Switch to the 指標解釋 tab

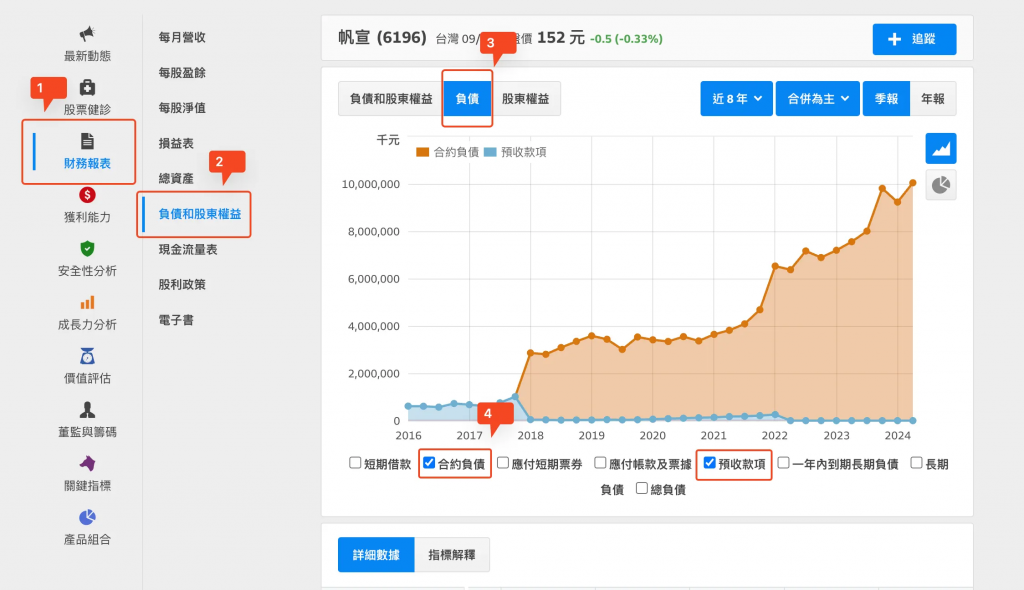pyautogui.click(x=452, y=555)
